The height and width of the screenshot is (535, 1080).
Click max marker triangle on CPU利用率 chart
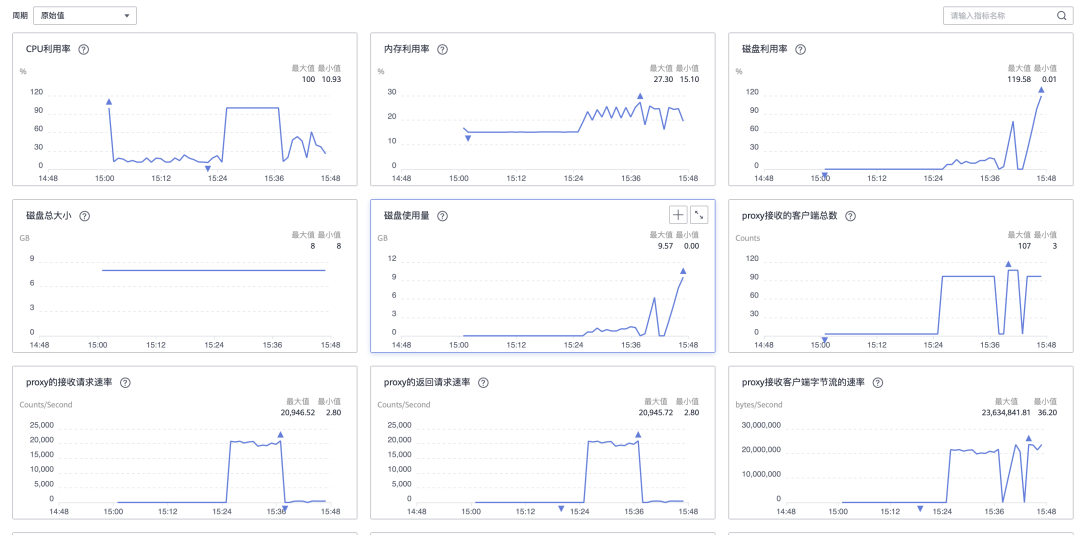109,102
